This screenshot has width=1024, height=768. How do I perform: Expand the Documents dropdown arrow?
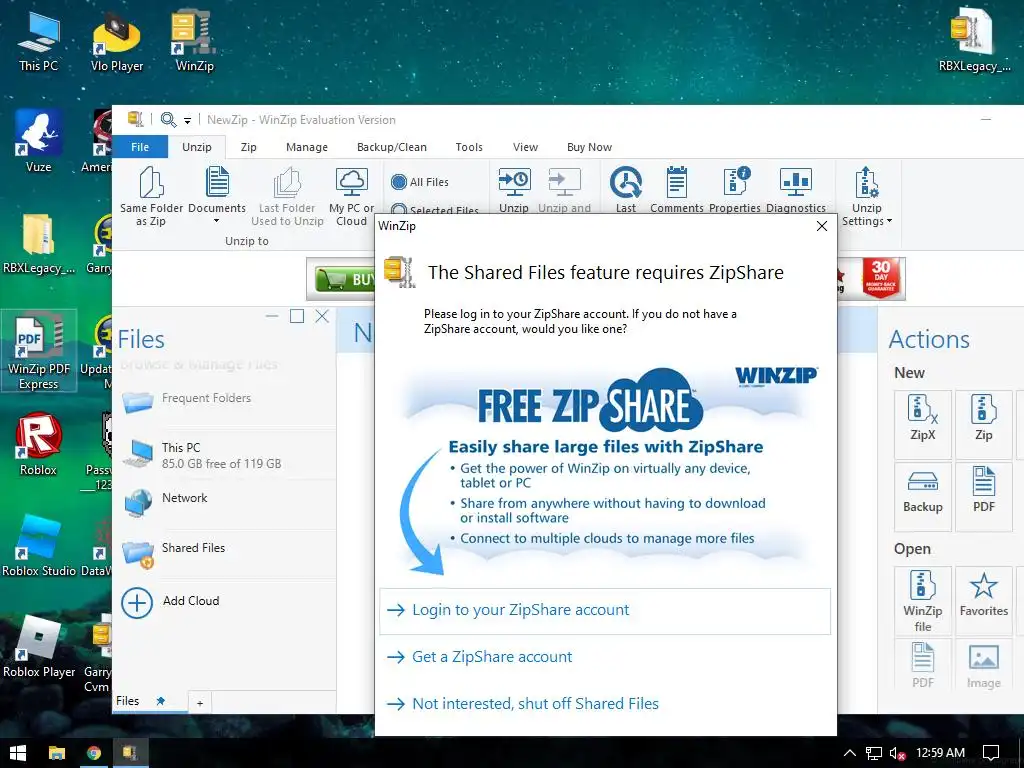pos(217,221)
